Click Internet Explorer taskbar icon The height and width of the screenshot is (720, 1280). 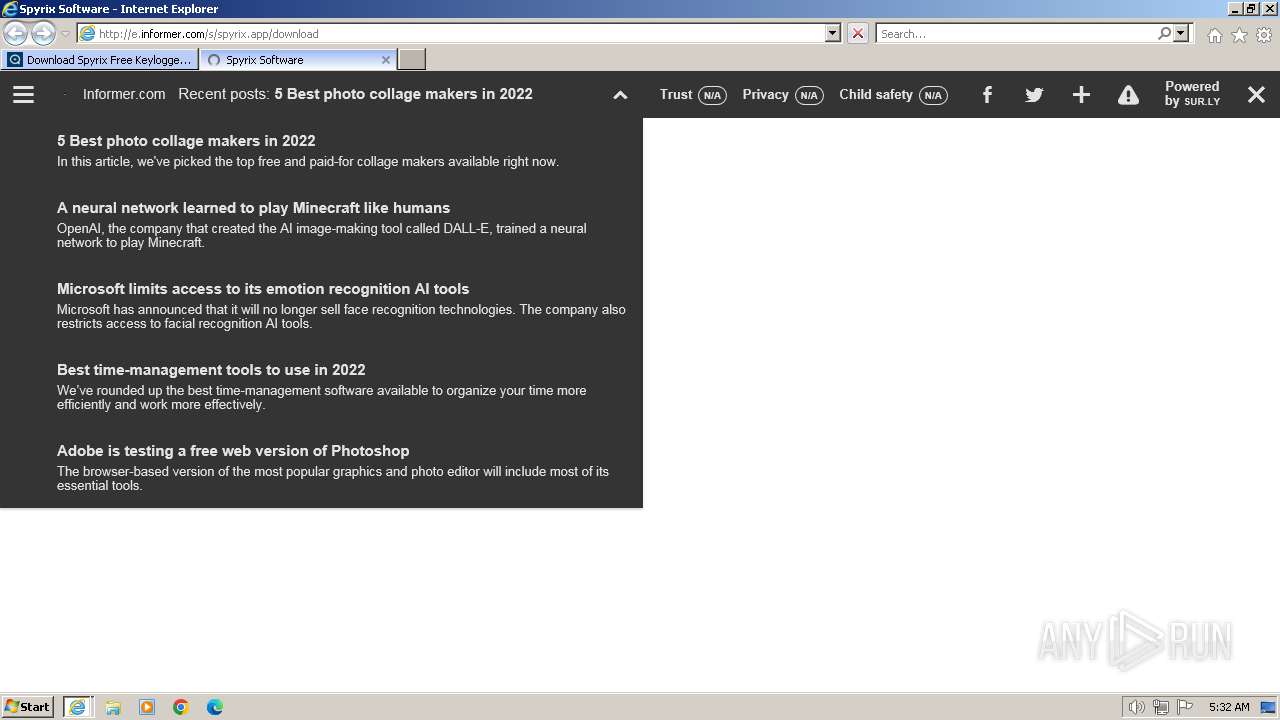[x=78, y=707]
